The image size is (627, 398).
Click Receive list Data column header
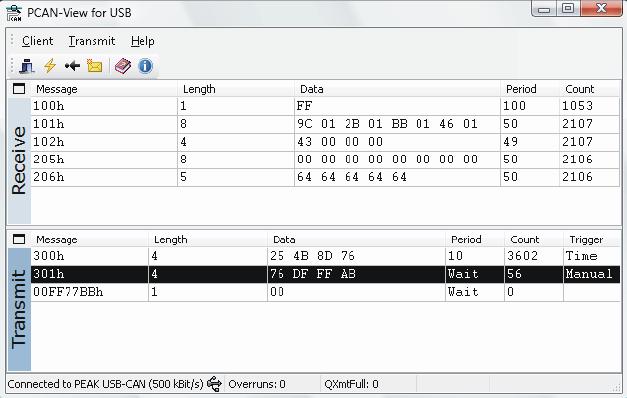(312, 89)
